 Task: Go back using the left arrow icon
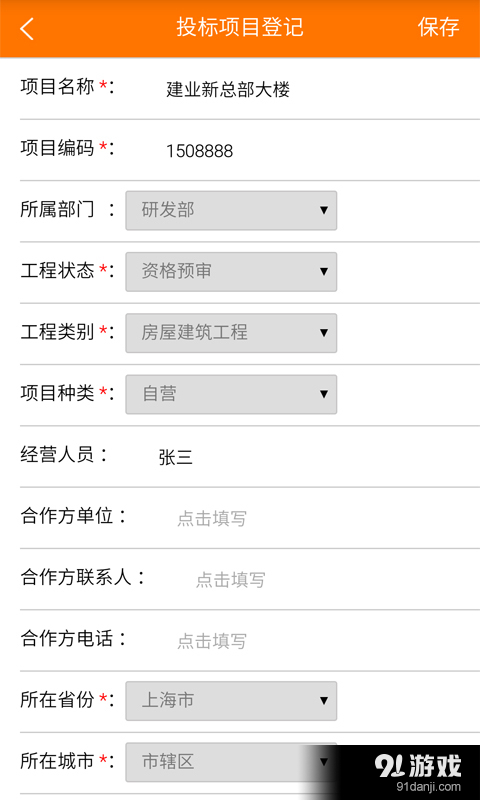(x=27, y=28)
